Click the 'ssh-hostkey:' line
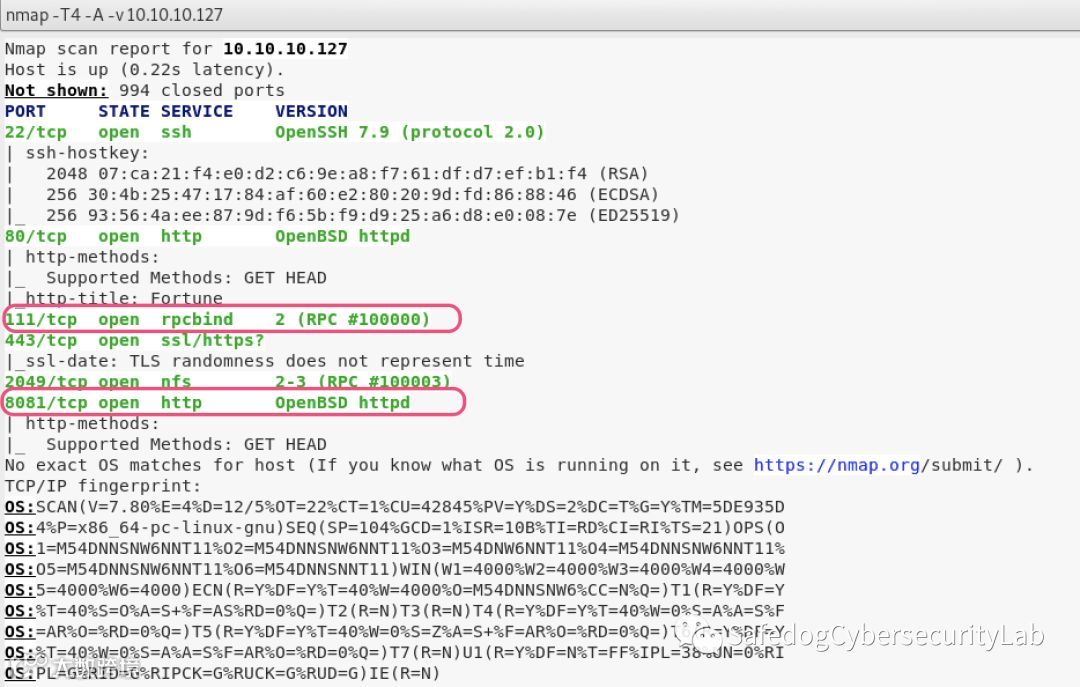This screenshot has height=687, width=1080. pyautogui.click(x=87, y=153)
